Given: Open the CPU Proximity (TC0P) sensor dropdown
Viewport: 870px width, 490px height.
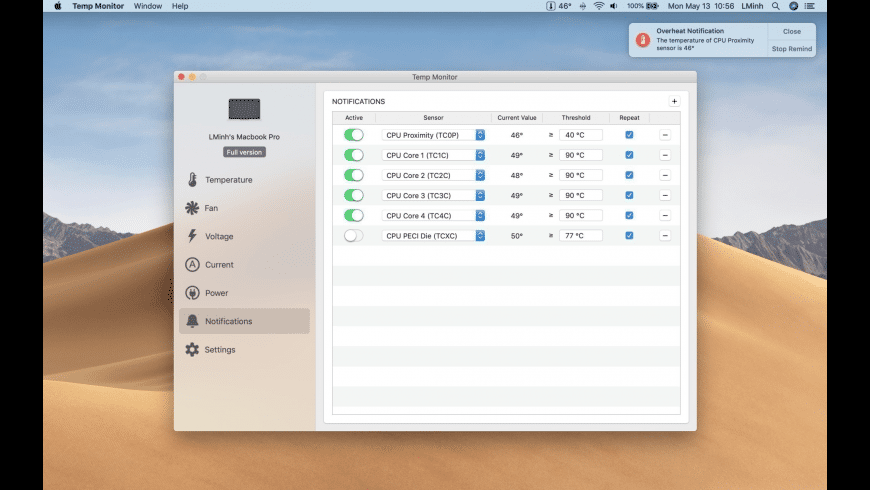Looking at the screenshot, I should 433,135.
